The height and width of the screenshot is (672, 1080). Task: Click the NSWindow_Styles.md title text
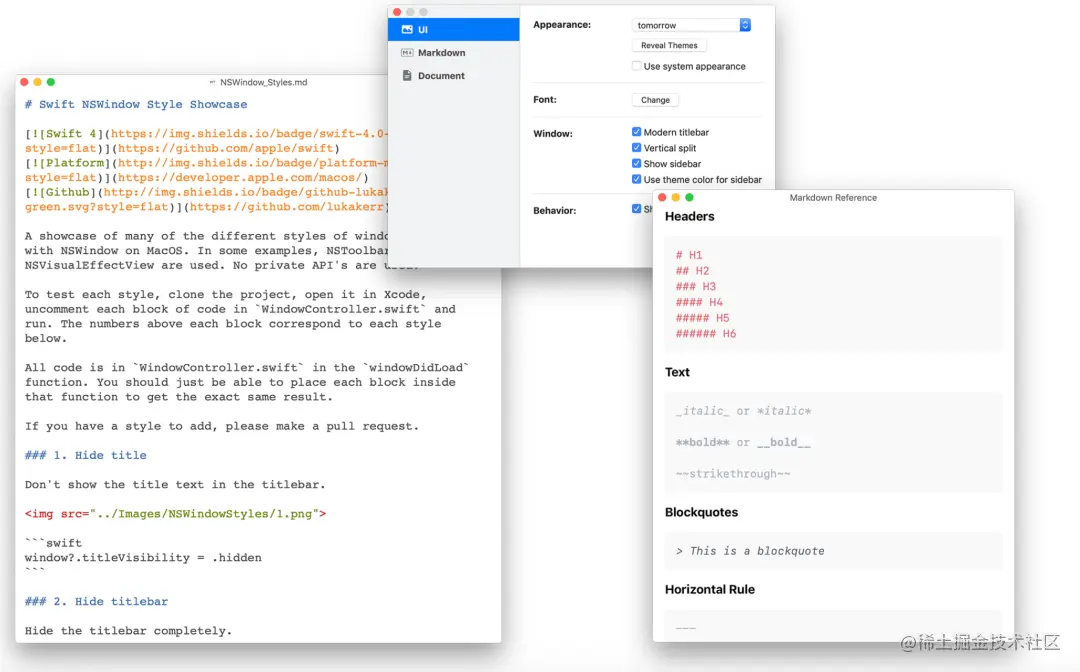point(264,83)
